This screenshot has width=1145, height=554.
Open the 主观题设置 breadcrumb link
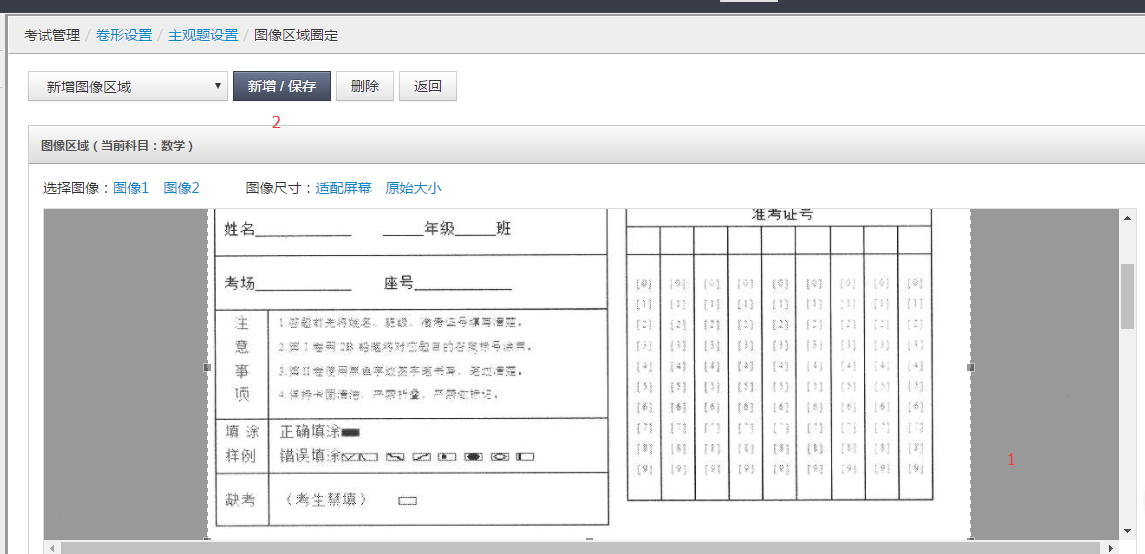point(203,35)
